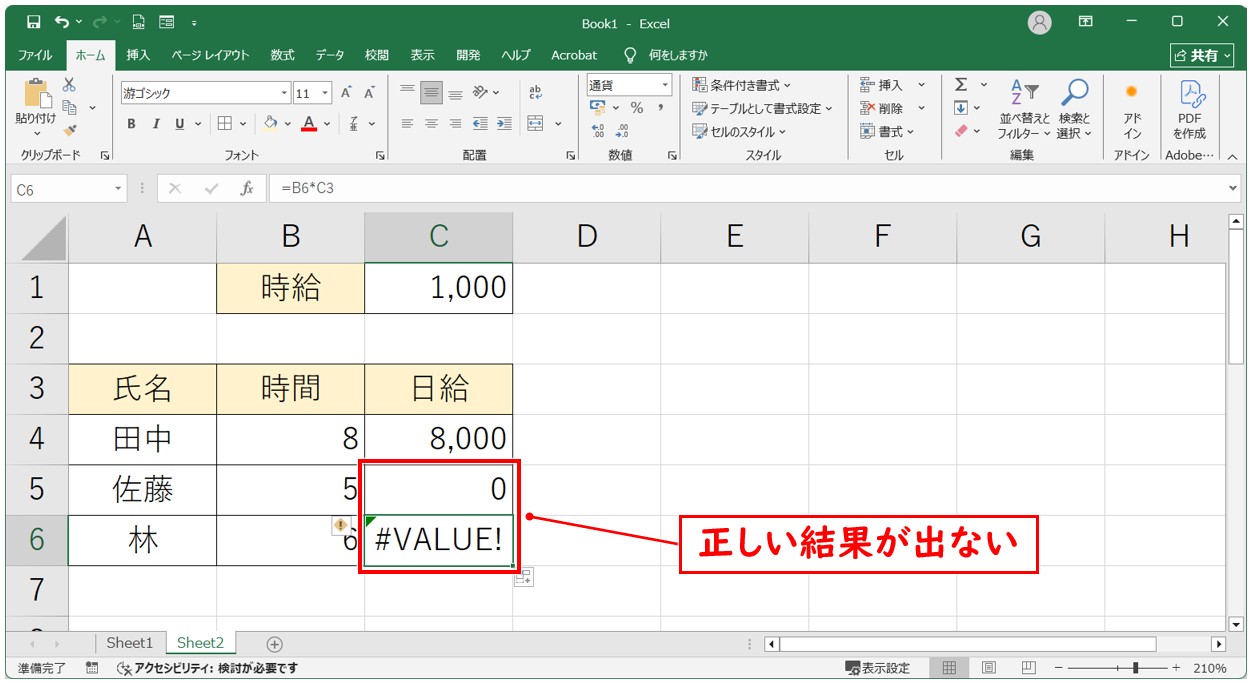Switch to Sheet1 tab

(130, 643)
